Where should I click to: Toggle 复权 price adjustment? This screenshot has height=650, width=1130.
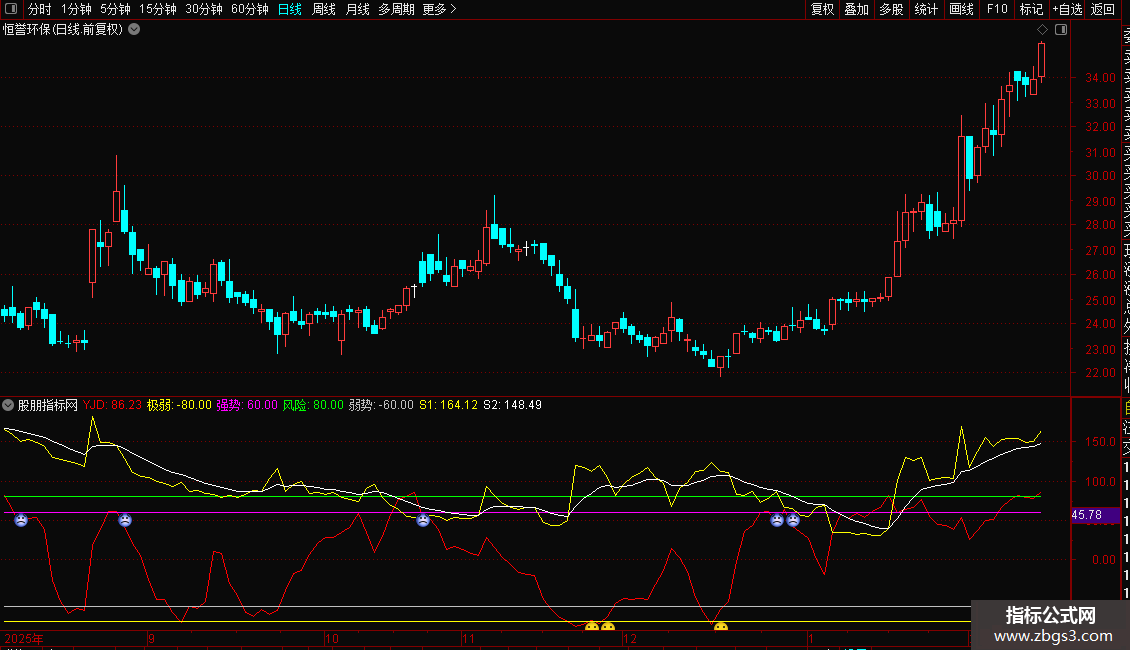click(x=822, y=9)
